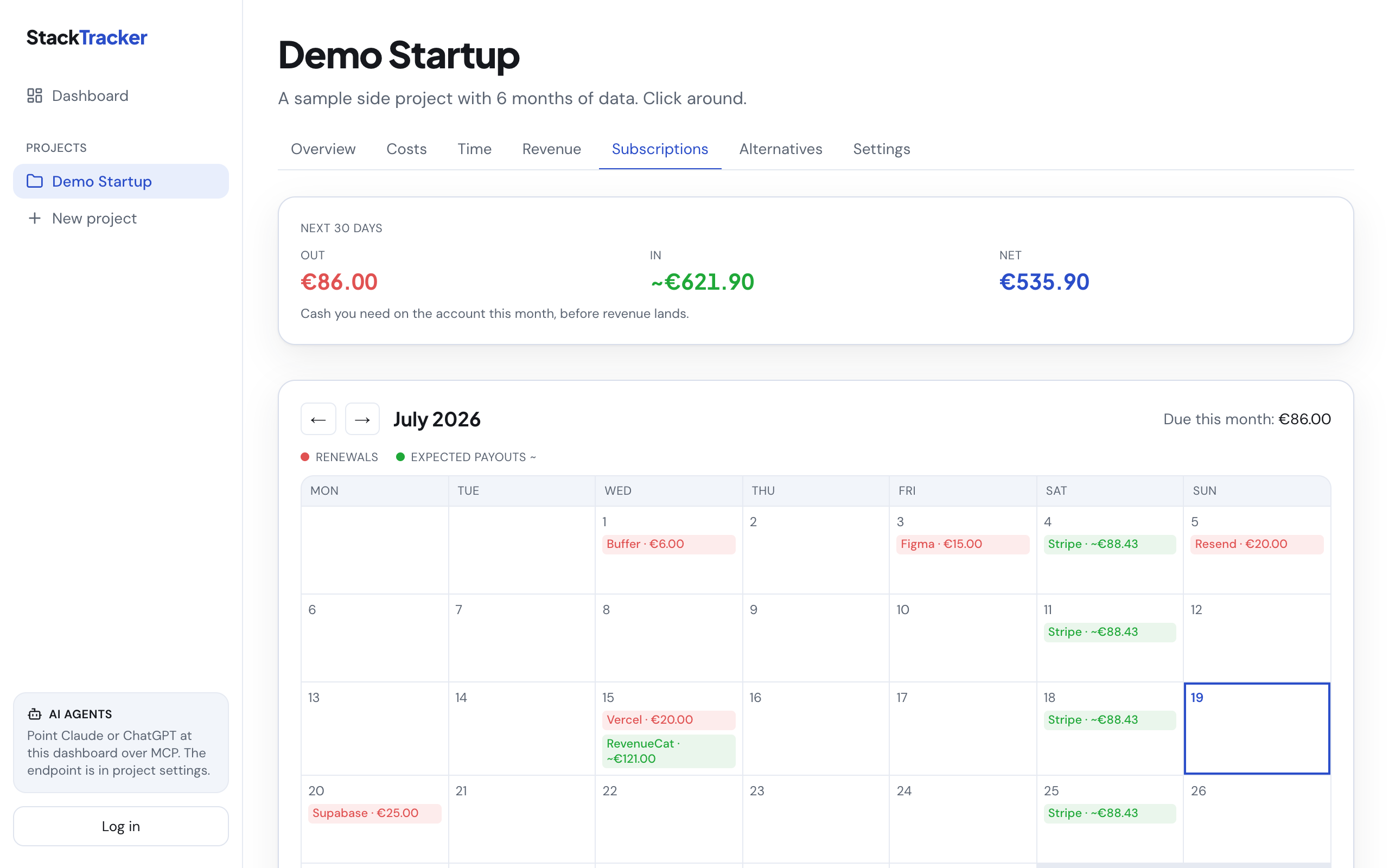The height and width of the screenshot is (868, 1389).
Task: Advance to next month with right arrow
Action: [x=362, y=419]
